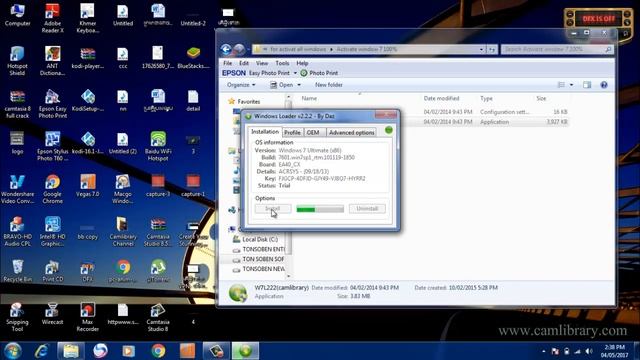This screenshot has width=640, height=360.
Task: Select BlueStacks desktop icon
Action: click(x=193, y=58)
